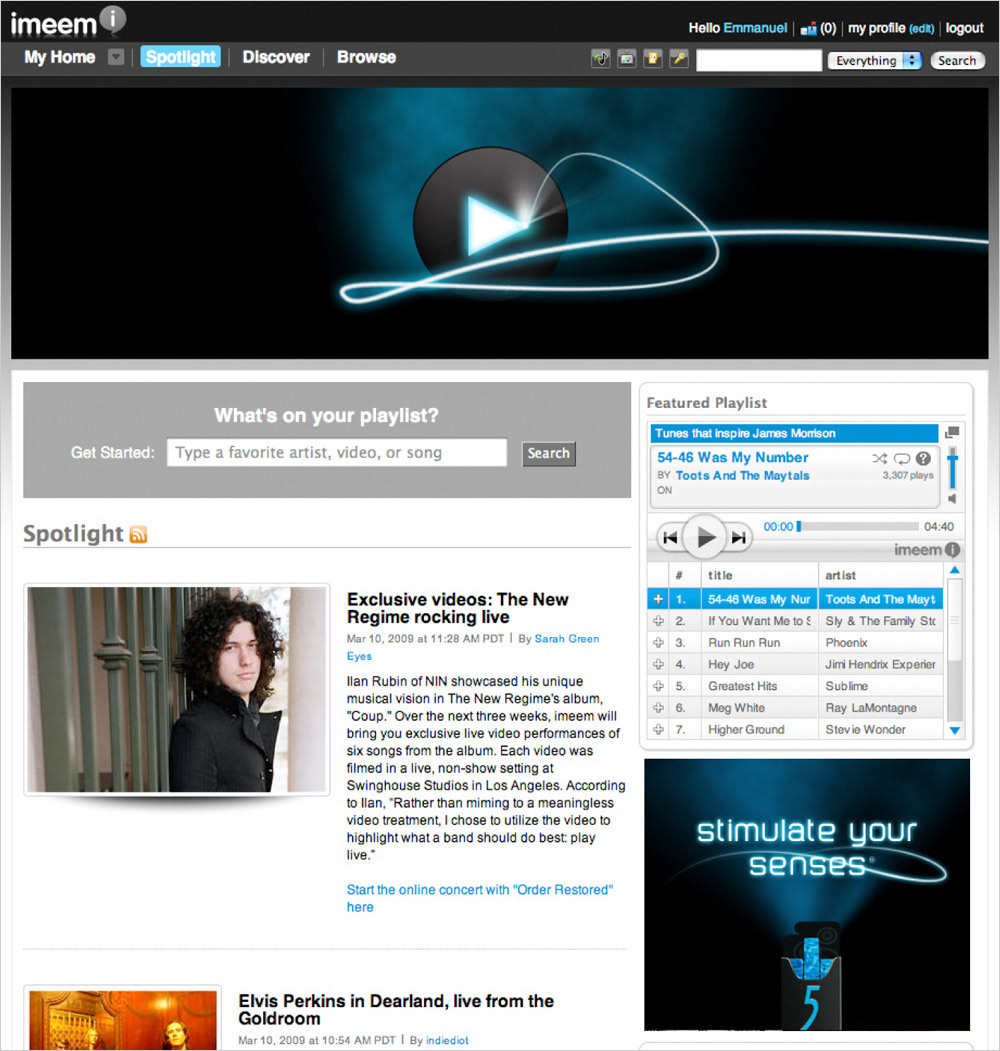1000x1051 pixels.
Task: Go to My Home tab
Action: coord(60,57)
